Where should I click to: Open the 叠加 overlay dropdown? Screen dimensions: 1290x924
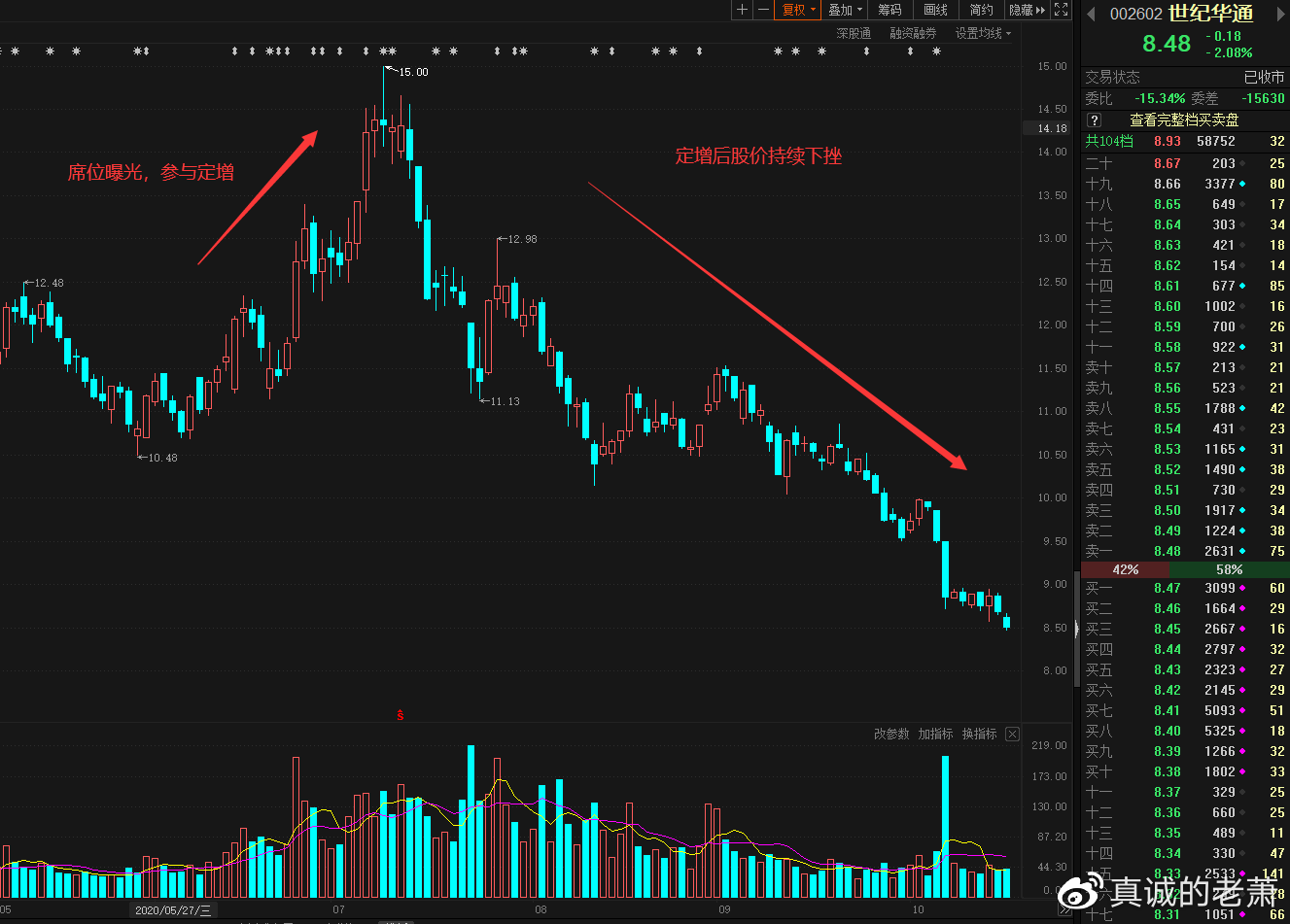click(846, 10)
